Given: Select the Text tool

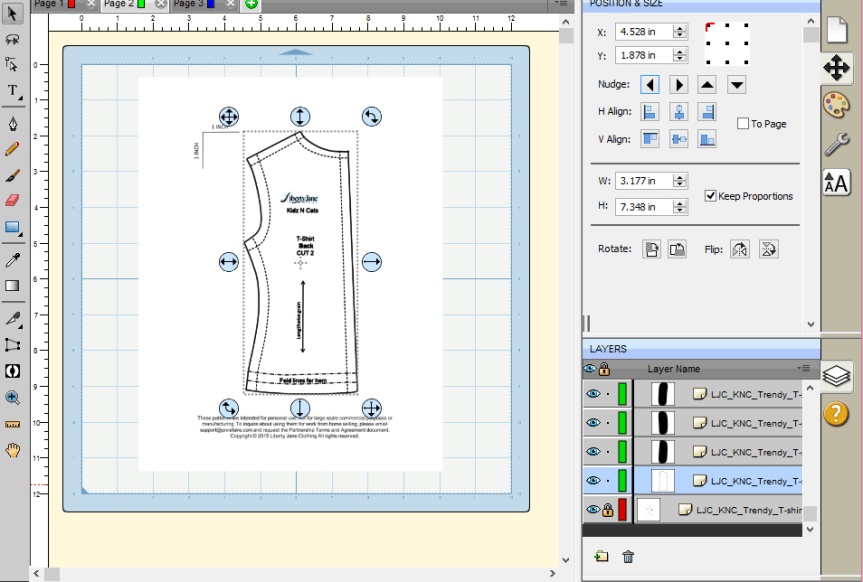Looking at the screenshot, I should (x=12, y=92).
